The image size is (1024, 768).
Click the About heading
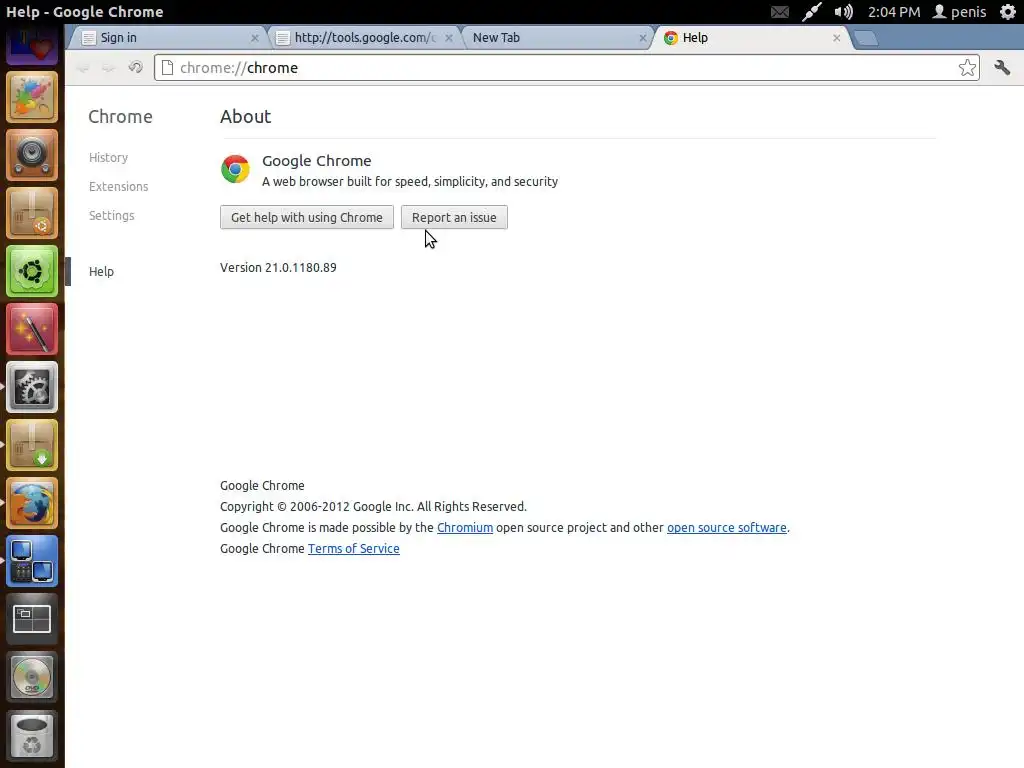pyautogui.click(x=246, y=116)
